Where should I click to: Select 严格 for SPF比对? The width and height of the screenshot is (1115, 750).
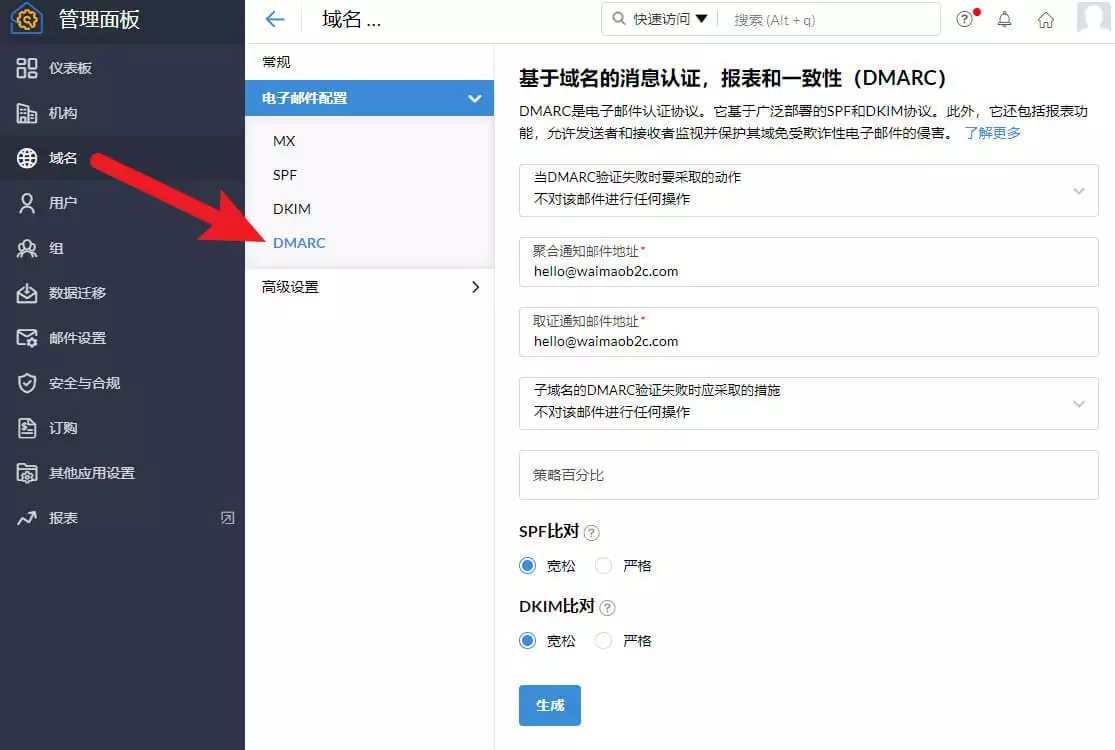[604, 566]
